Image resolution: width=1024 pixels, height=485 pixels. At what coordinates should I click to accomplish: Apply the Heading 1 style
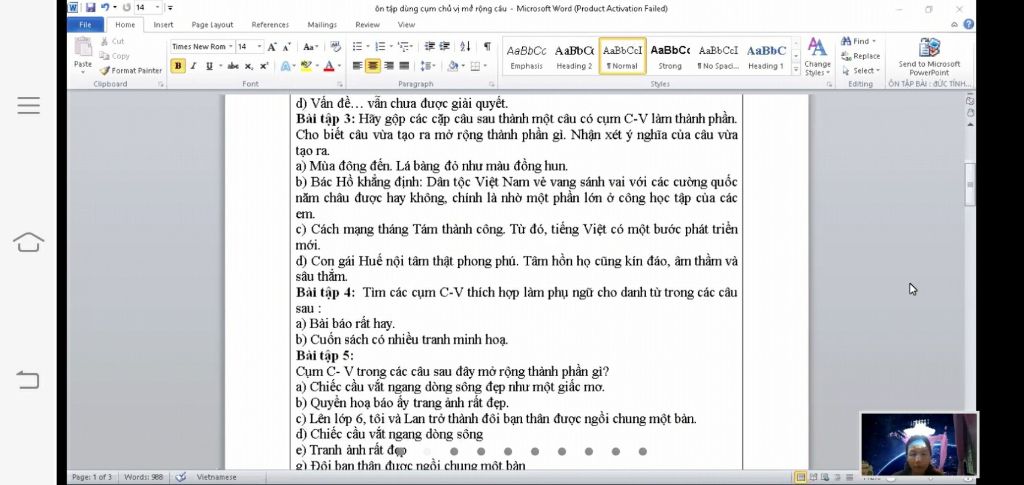pos(767,56)
